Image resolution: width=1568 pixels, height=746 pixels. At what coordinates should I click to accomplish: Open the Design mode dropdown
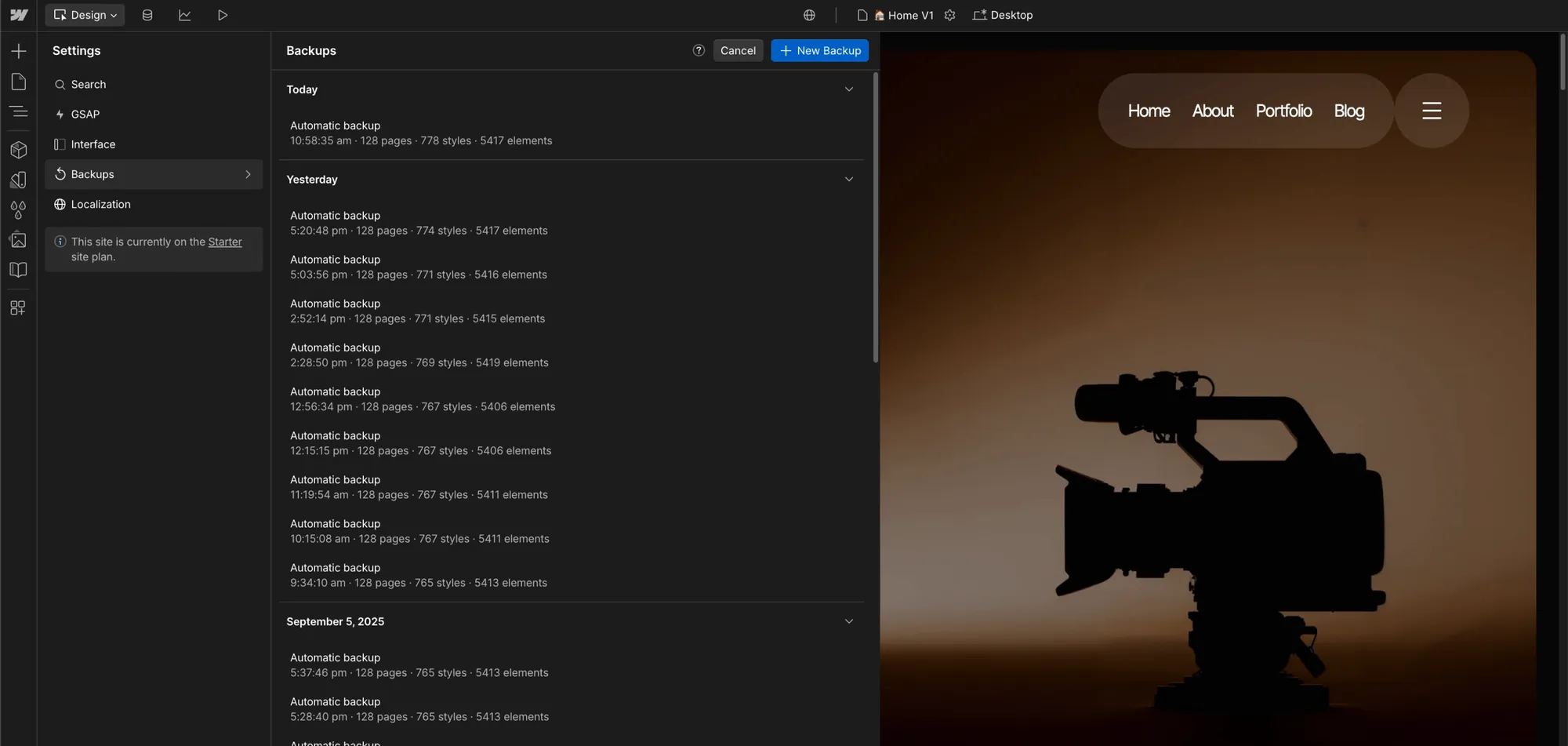[x=85, y=14]
